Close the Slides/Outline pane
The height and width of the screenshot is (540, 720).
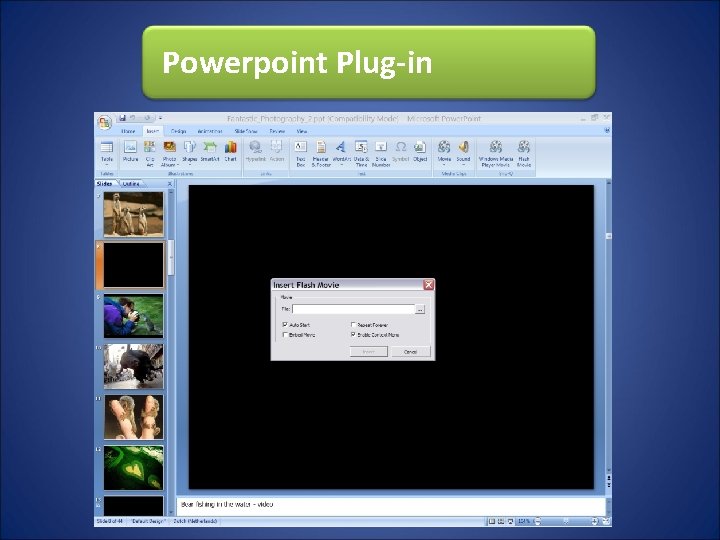coord(170,184)
